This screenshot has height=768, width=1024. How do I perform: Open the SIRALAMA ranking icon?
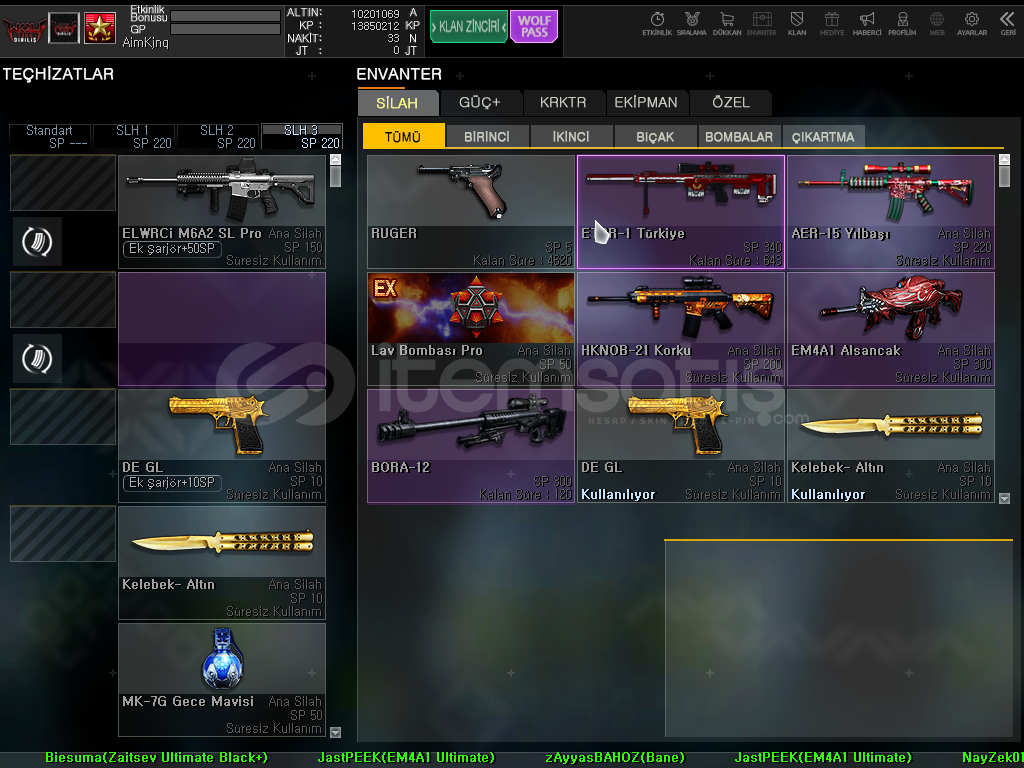(692, 24)
